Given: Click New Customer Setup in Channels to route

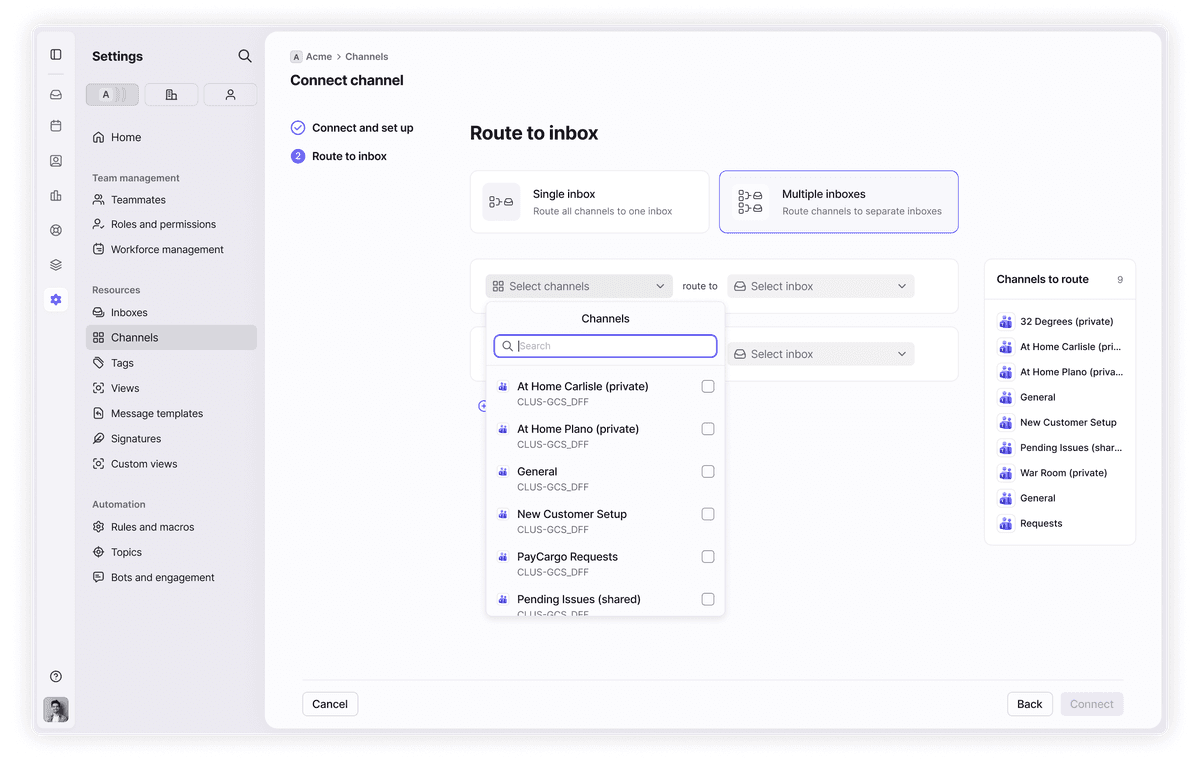Looking at the screenshot, I should click(1060, 422).
